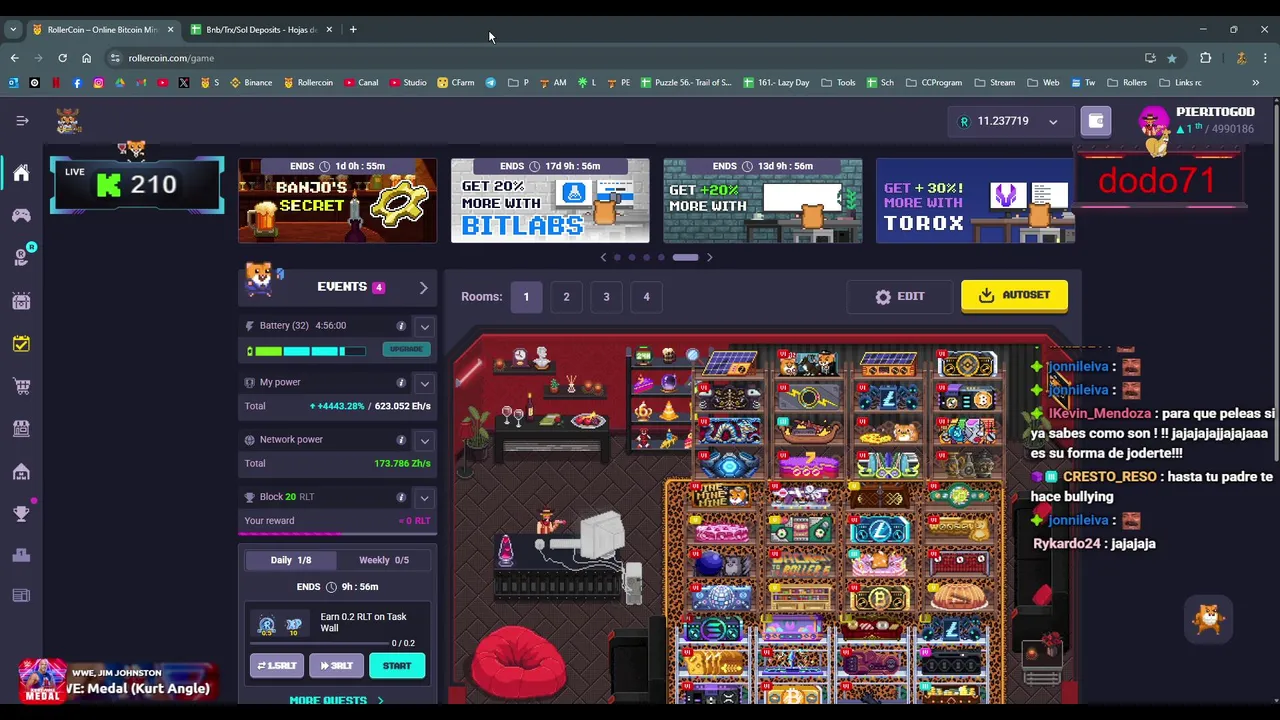Open the Torox +30% more banner
This screenshot has width=1280, height=720.
point(975,200)
